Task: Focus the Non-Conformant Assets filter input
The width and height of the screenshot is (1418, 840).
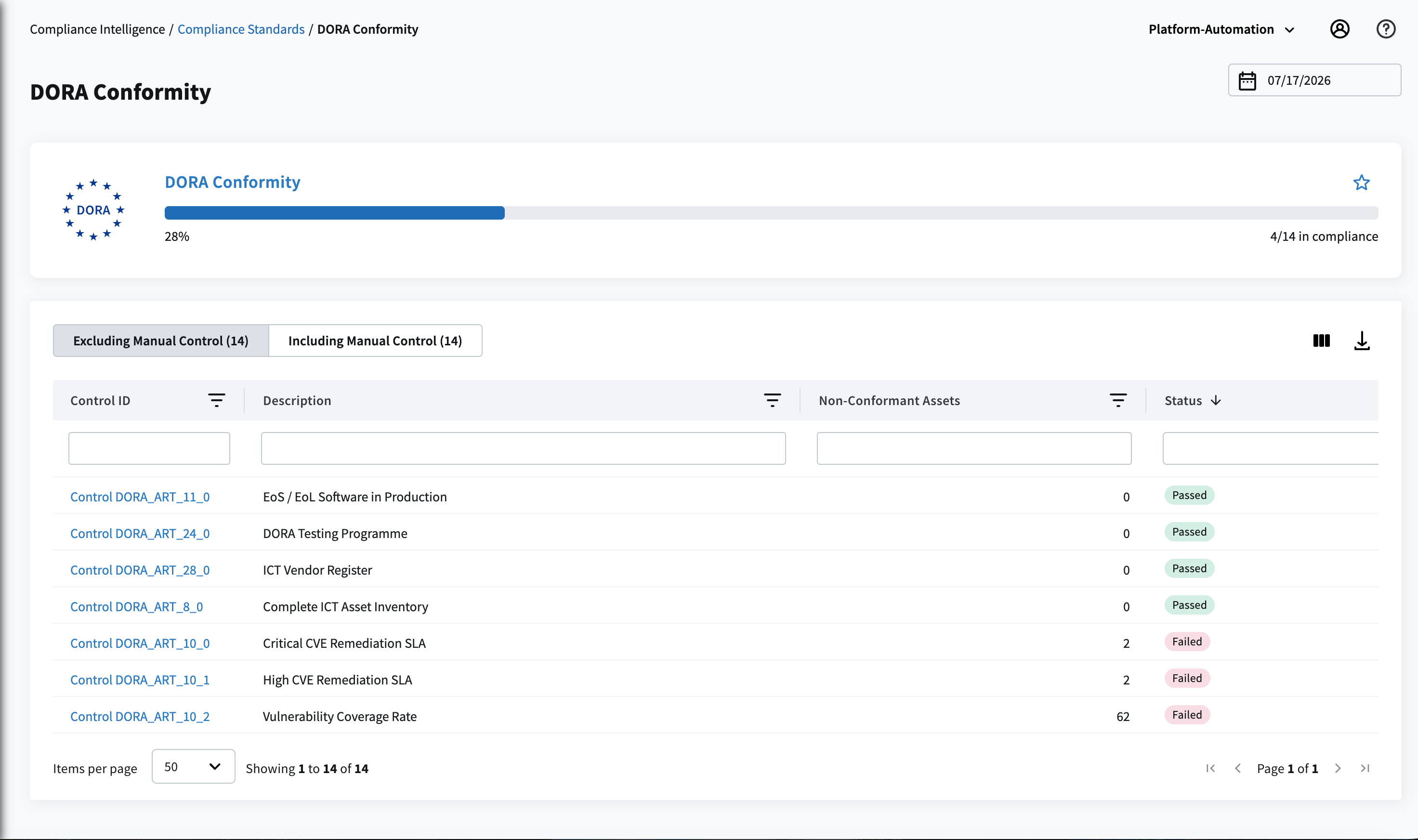Action: 973,448
